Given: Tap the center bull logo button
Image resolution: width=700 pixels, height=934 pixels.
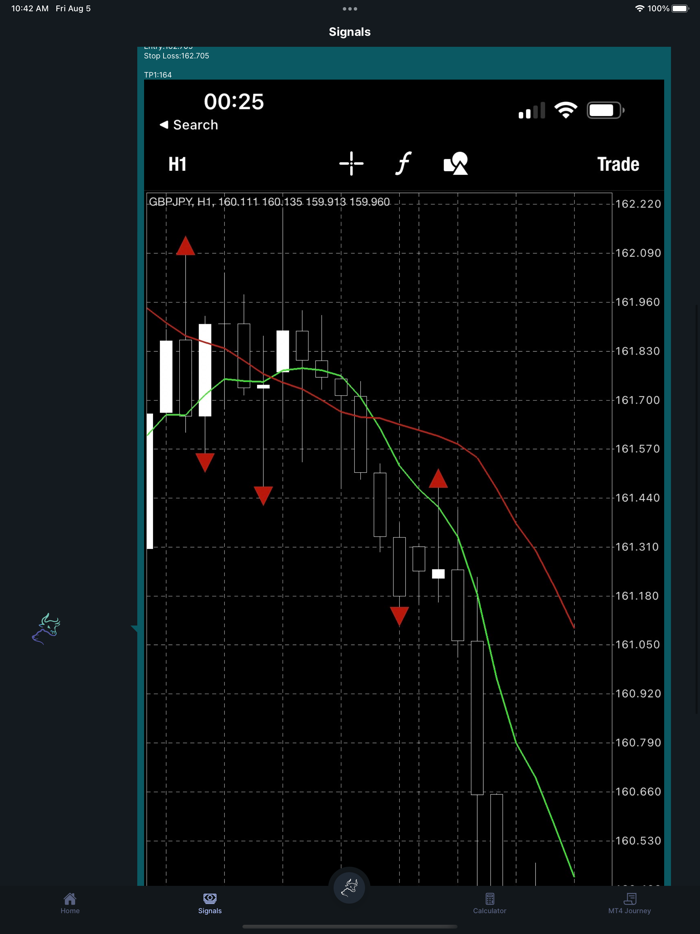Looking at the screenshot, I should (x=350, y=888).
